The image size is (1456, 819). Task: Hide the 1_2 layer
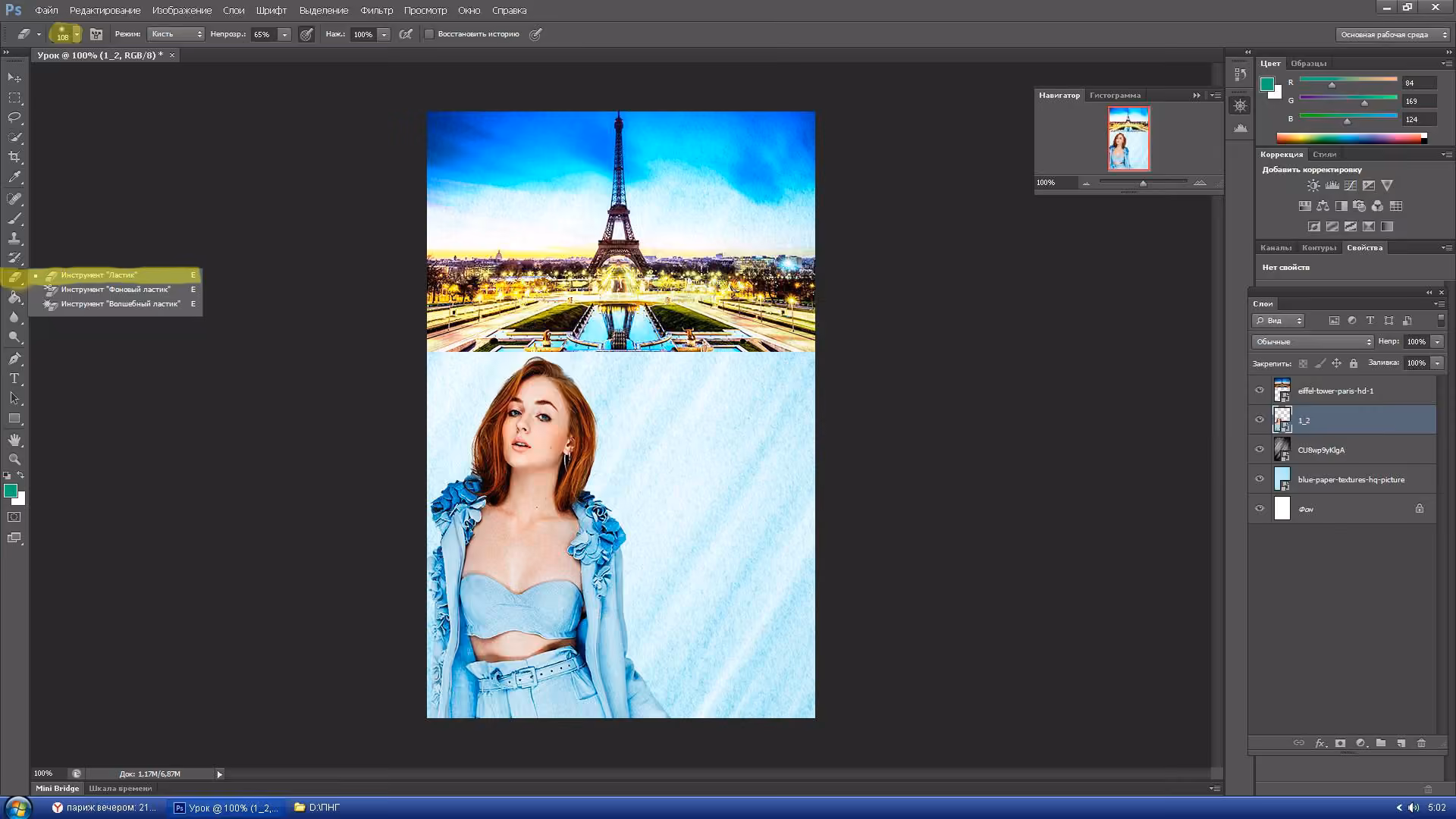pyautogui.click(x=1260, y=420)
